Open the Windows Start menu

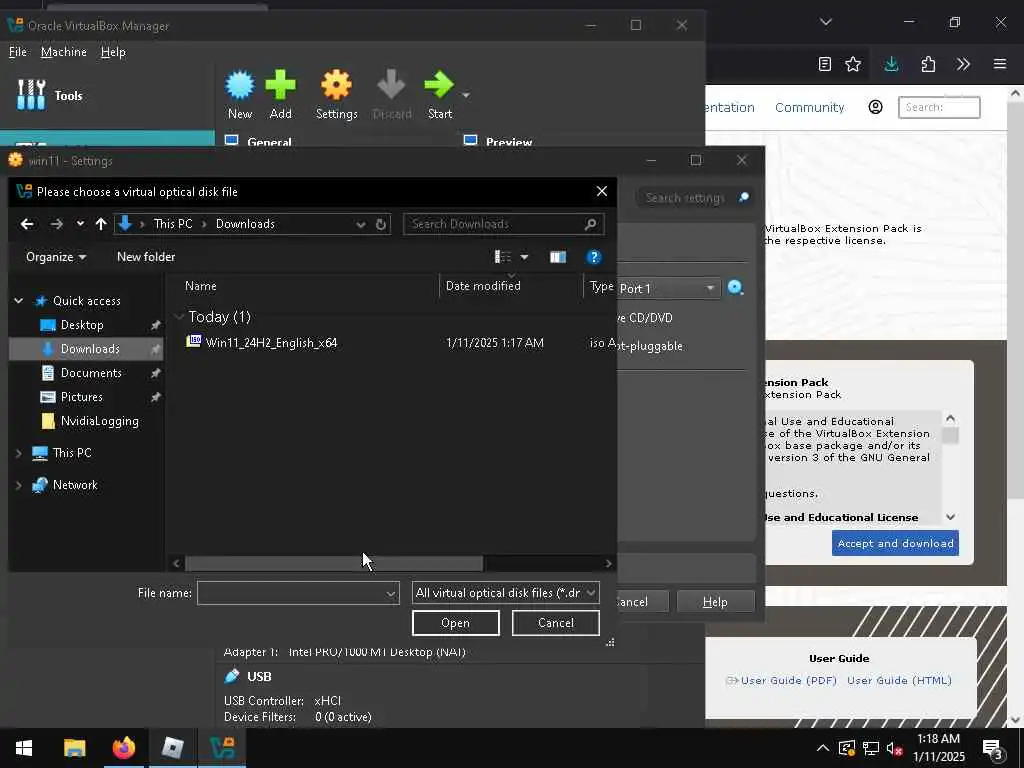click(24, 748)
